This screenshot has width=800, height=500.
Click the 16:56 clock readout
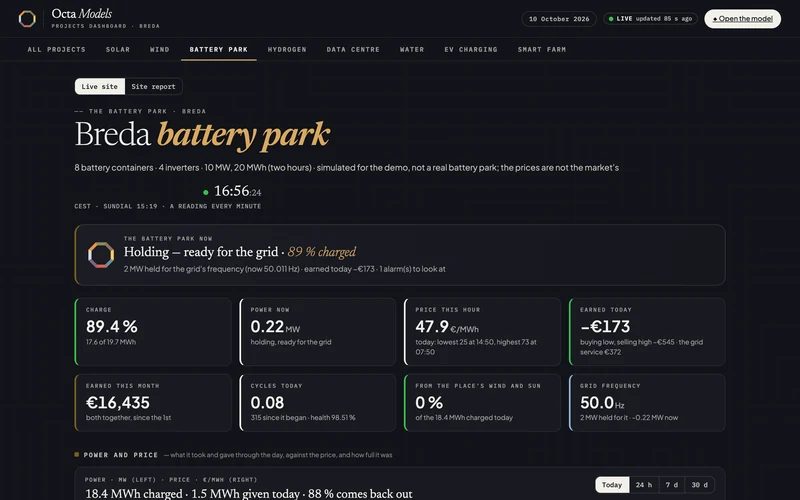click(x=238, y=191)
